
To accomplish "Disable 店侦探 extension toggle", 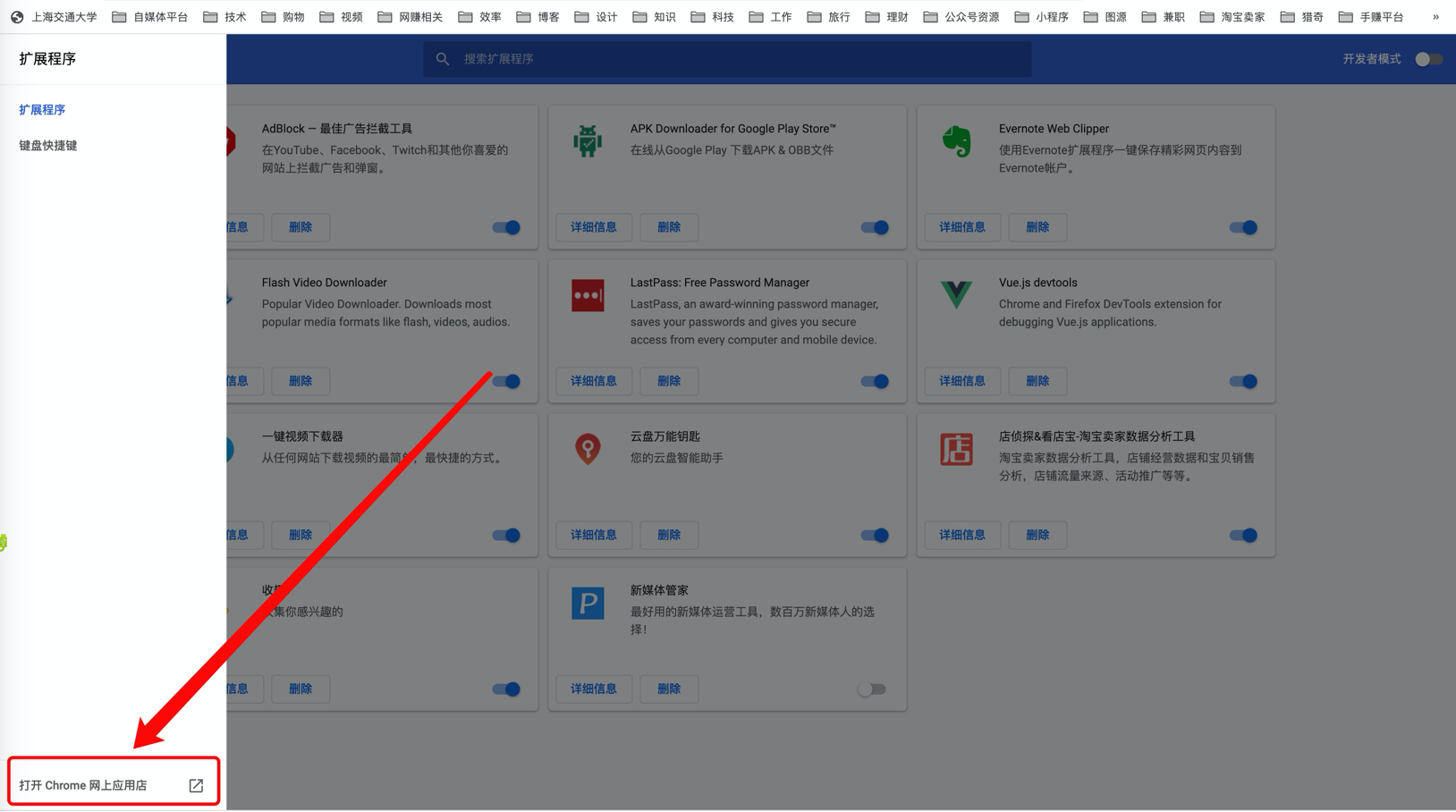I will coord(1243,535).
